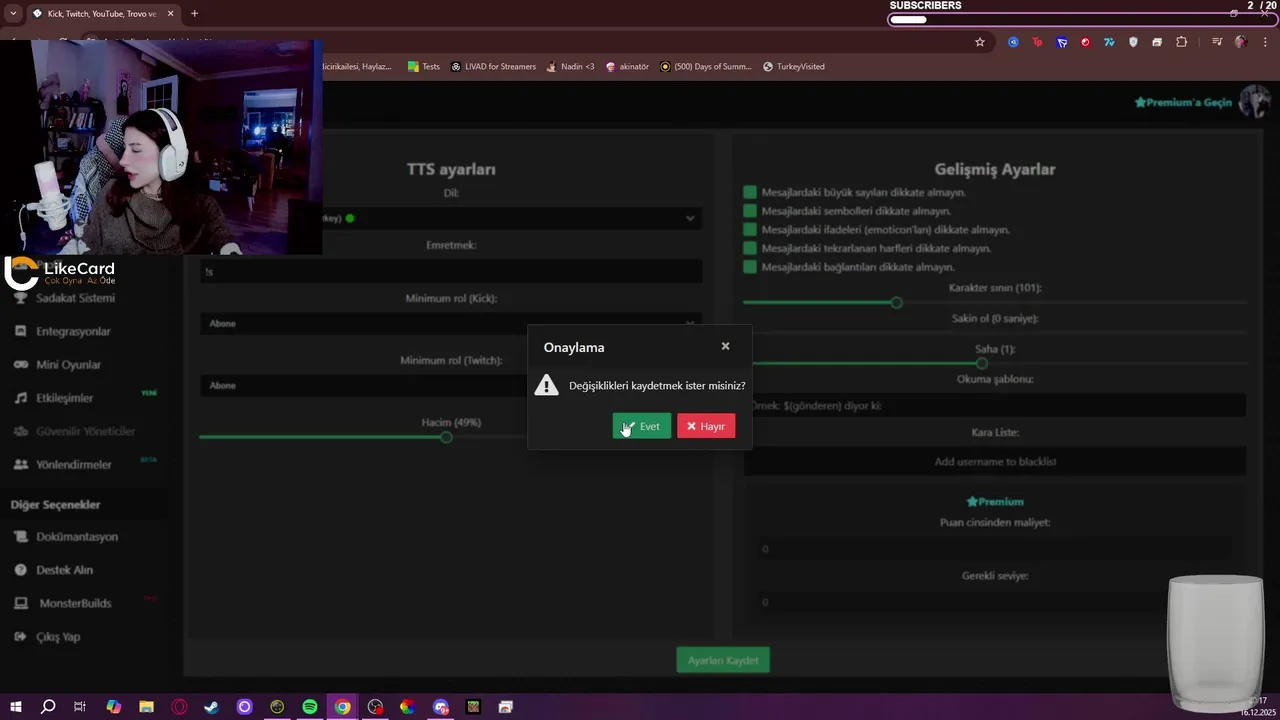Screen dimensions: 1280x720
Task: Open Destek Alın help sidebar item
Action: pos(53,570)
